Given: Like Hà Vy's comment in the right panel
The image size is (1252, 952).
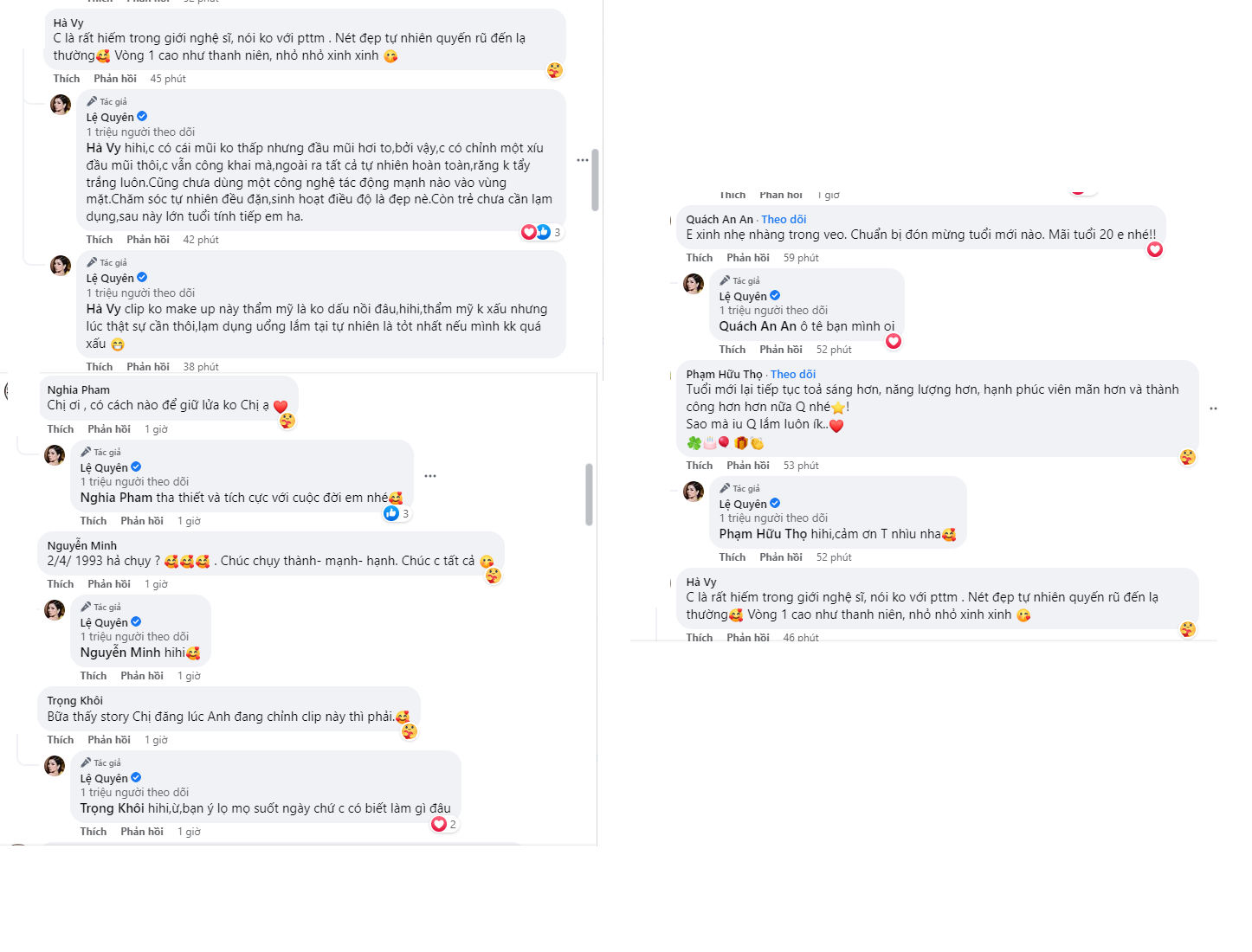Looking at the screenshot, I should tap(700, 638).
